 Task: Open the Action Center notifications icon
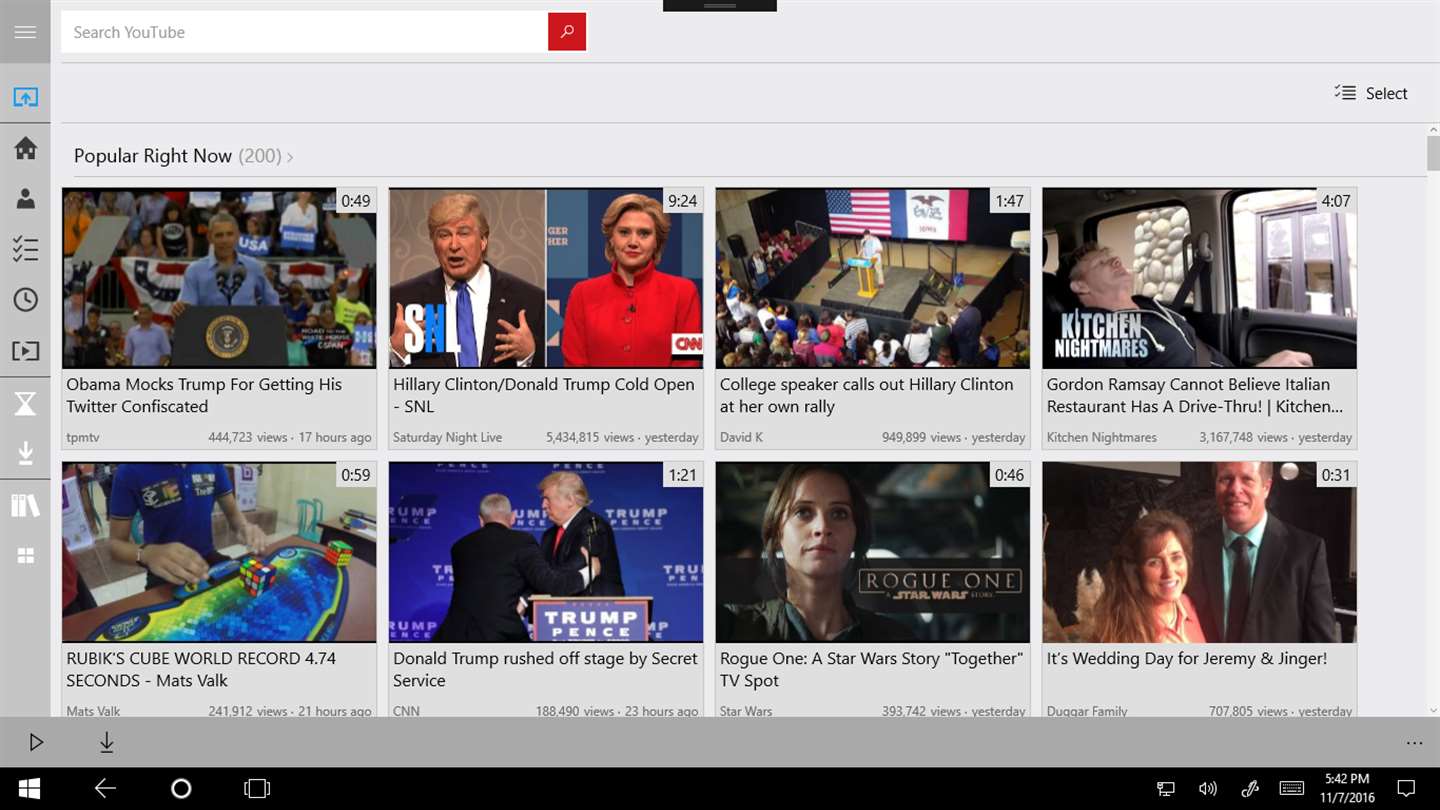point(1406,789)
